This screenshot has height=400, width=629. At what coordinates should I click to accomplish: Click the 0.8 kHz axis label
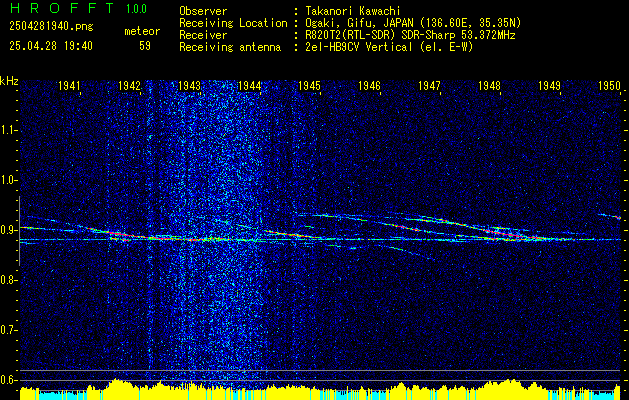point(8,280)
